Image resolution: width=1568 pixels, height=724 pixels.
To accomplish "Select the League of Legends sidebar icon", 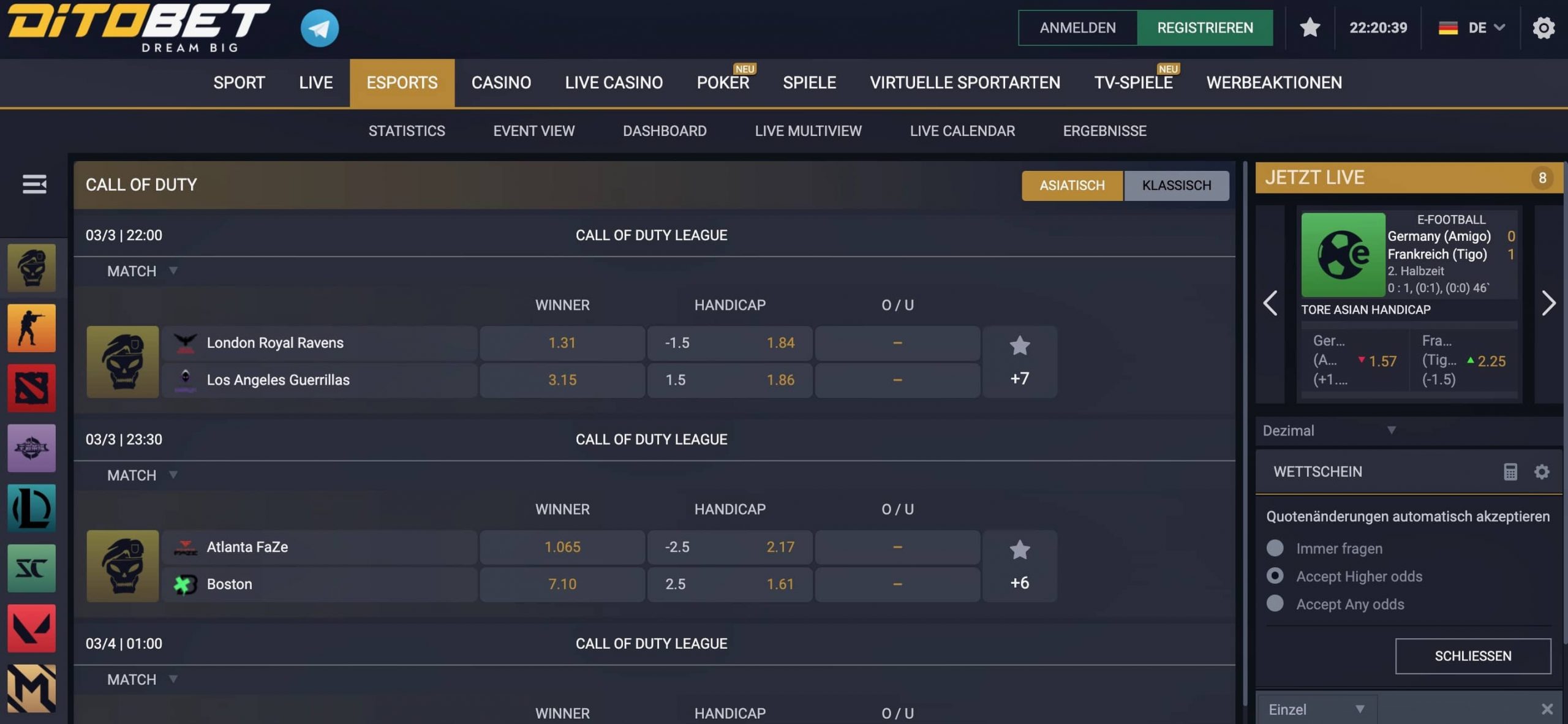I will (x=31, y=508).
